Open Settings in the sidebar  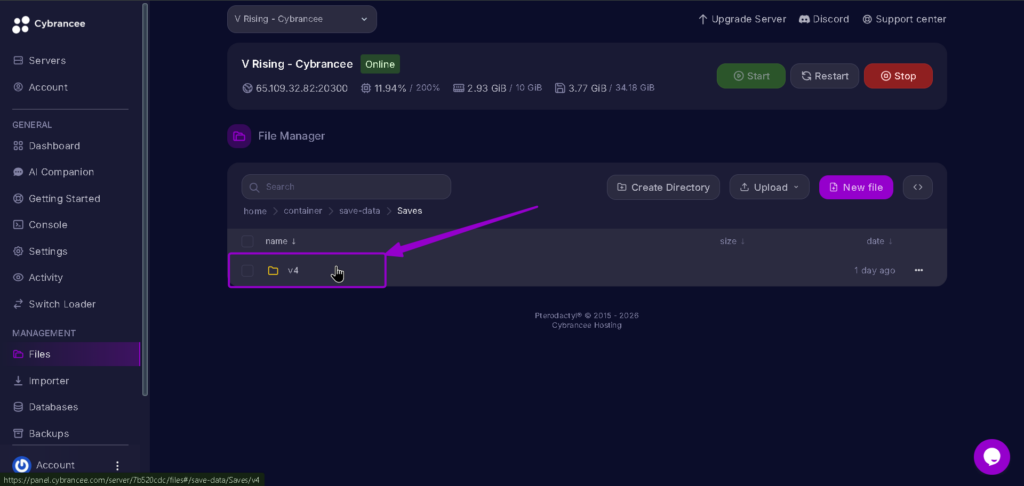pyautogui.click(x=40, y=251)
